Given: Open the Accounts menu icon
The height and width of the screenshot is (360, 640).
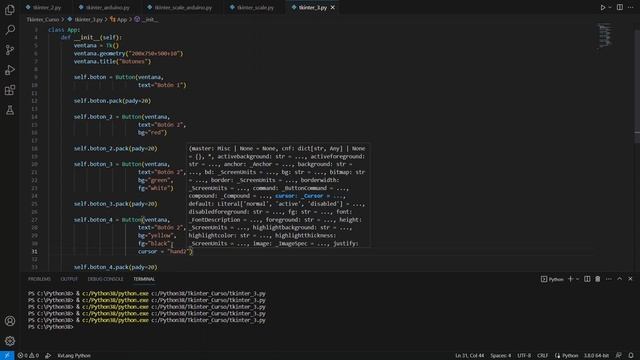Looking at the screenshot, I should click(10, 321).
